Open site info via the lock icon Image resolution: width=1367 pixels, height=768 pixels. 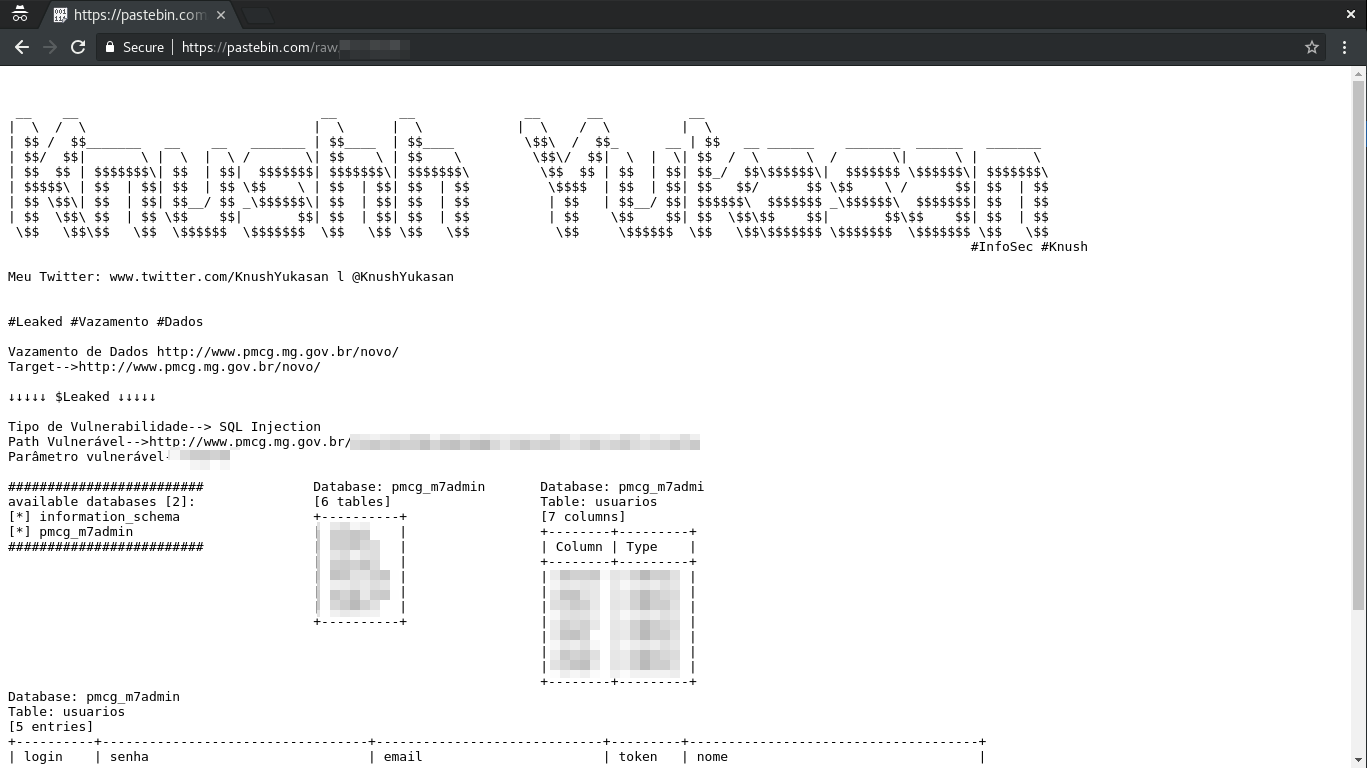[x=110, y=47]
